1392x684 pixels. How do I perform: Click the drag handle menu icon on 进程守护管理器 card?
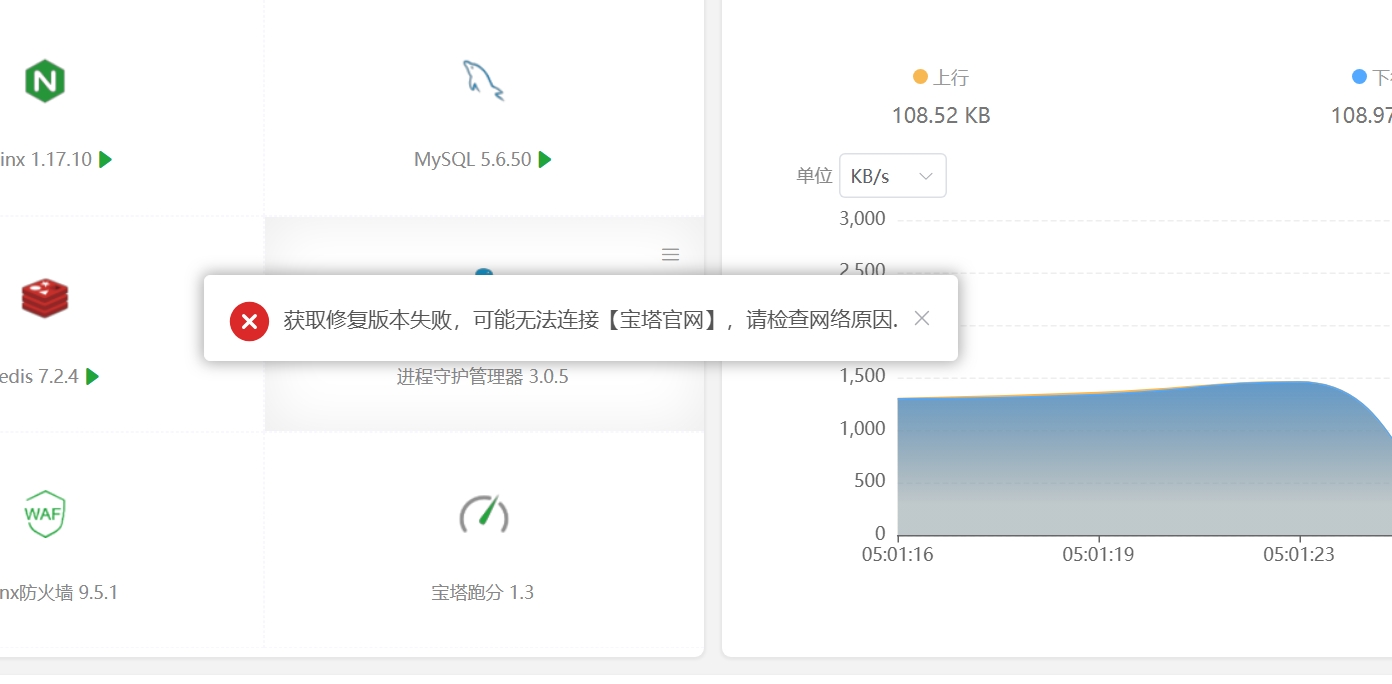click(671, 255)
